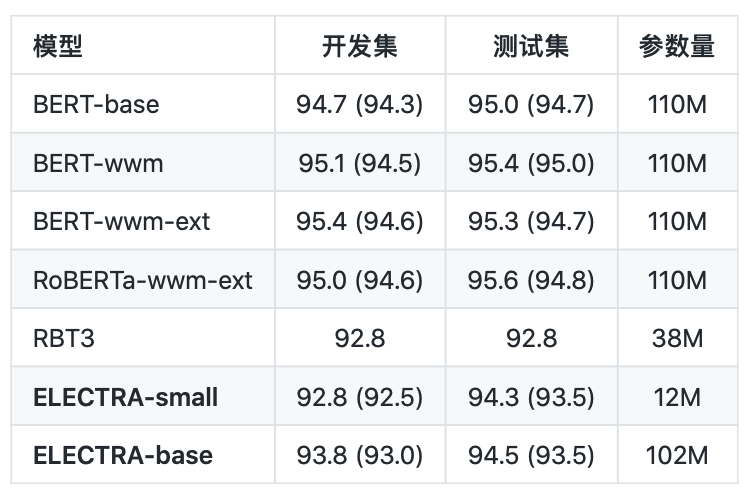Click the 95.4 (94.6) dev score
The image size is (750, 496).
click(360, 221)
